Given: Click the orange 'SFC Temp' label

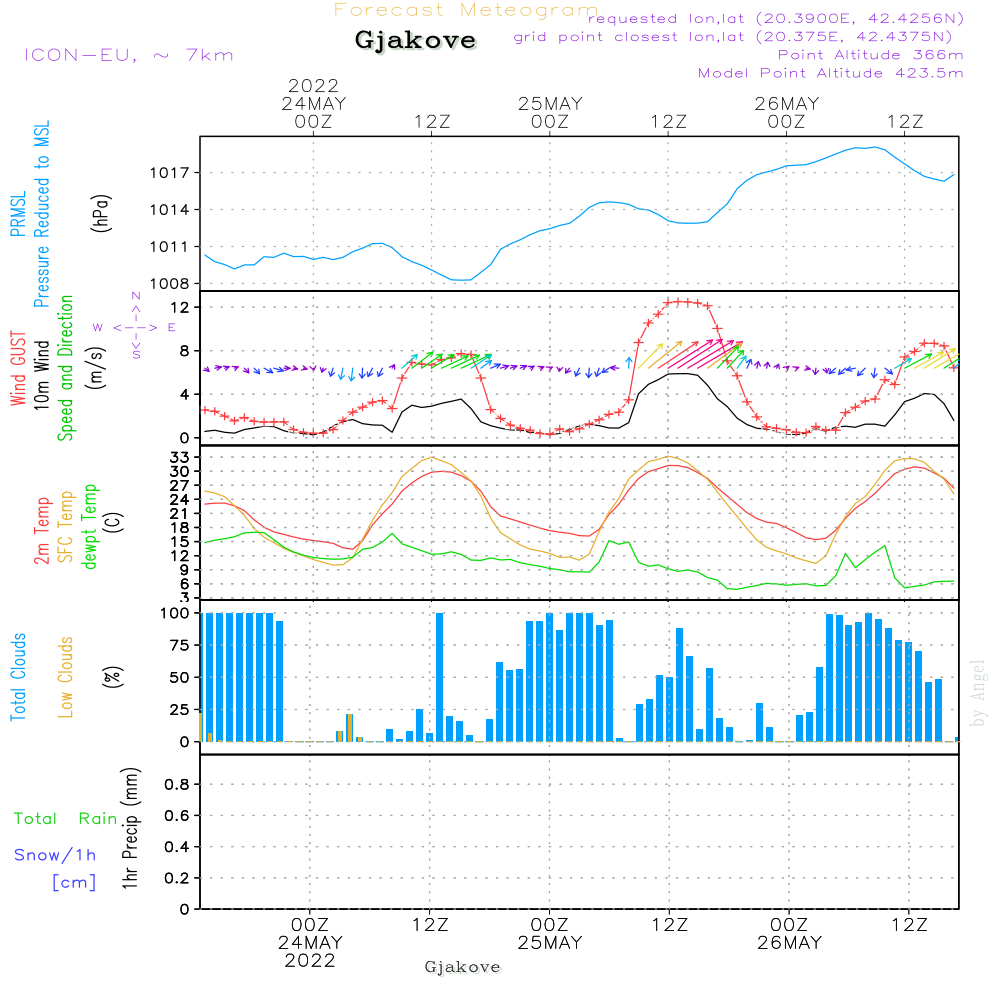Looking at the screenshot, I should (x=66, y=527).
